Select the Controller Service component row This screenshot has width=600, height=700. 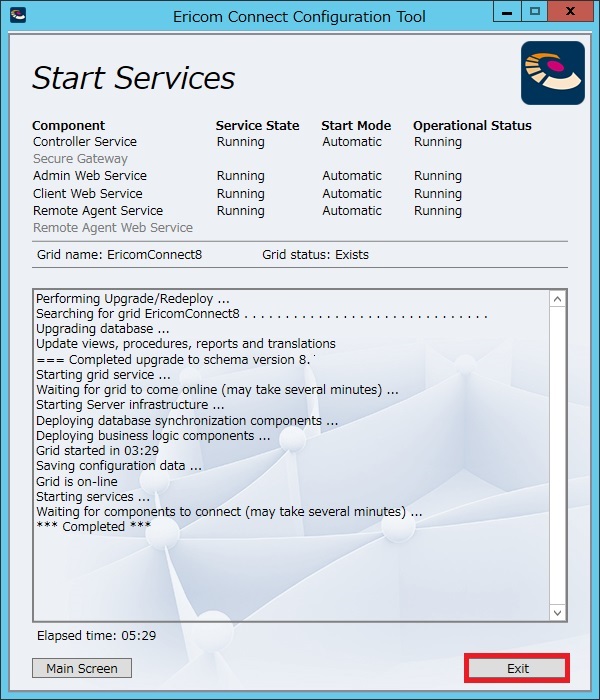pyautogui.click(x=85, y=142)
